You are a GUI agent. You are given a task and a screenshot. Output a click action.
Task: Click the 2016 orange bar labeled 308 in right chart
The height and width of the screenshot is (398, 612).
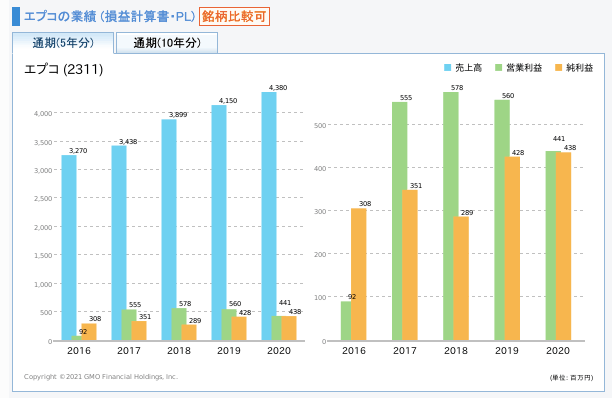[x=359, y=274]
